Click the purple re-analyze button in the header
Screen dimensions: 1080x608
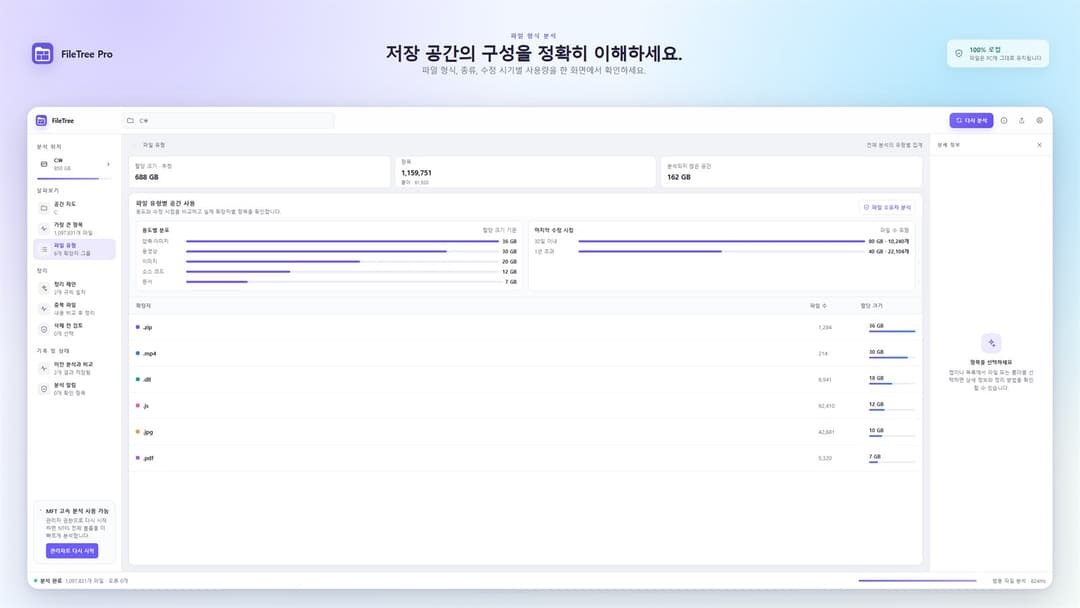[x=971, y=120]
